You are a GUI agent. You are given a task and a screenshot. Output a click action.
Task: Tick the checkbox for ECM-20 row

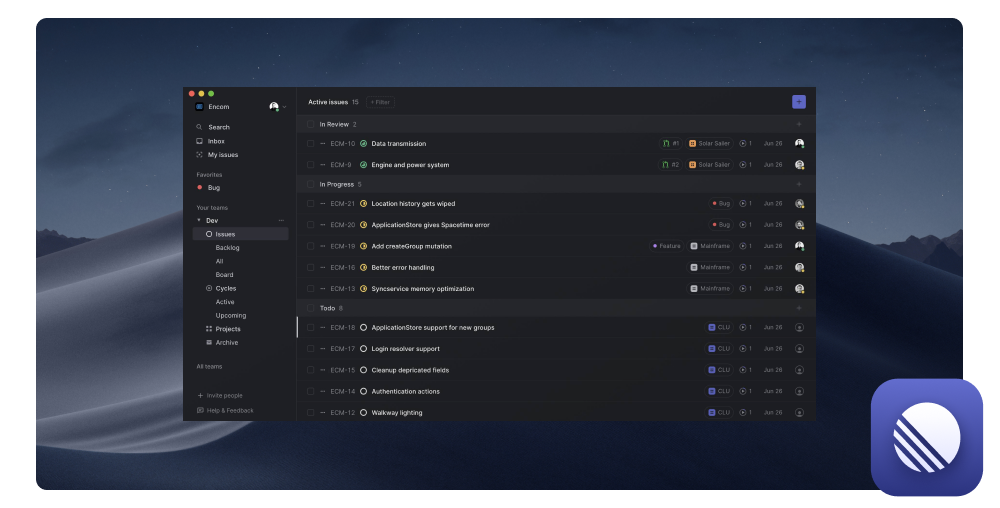(311, 224)
